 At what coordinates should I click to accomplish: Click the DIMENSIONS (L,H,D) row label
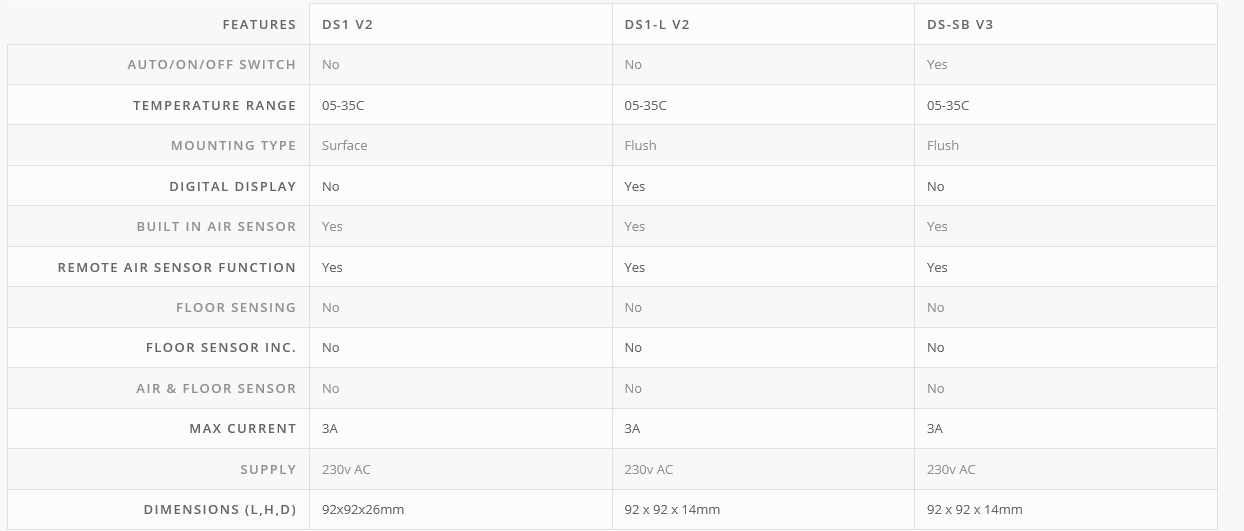tap(220, 510)
